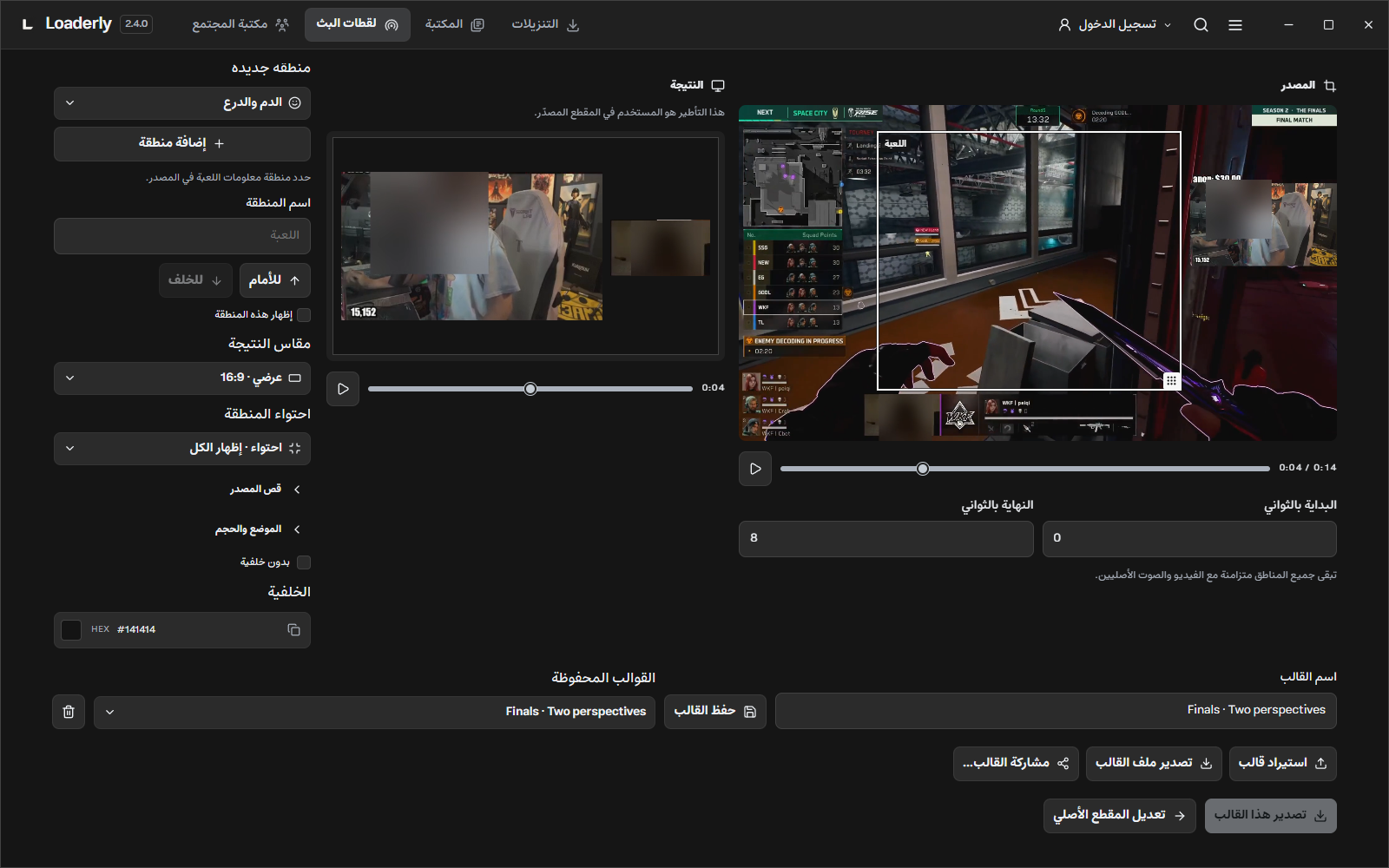Open the تسجيل الدخول account menu
The height and width of the screenshot is (868, 1389).
(1115, 25)
